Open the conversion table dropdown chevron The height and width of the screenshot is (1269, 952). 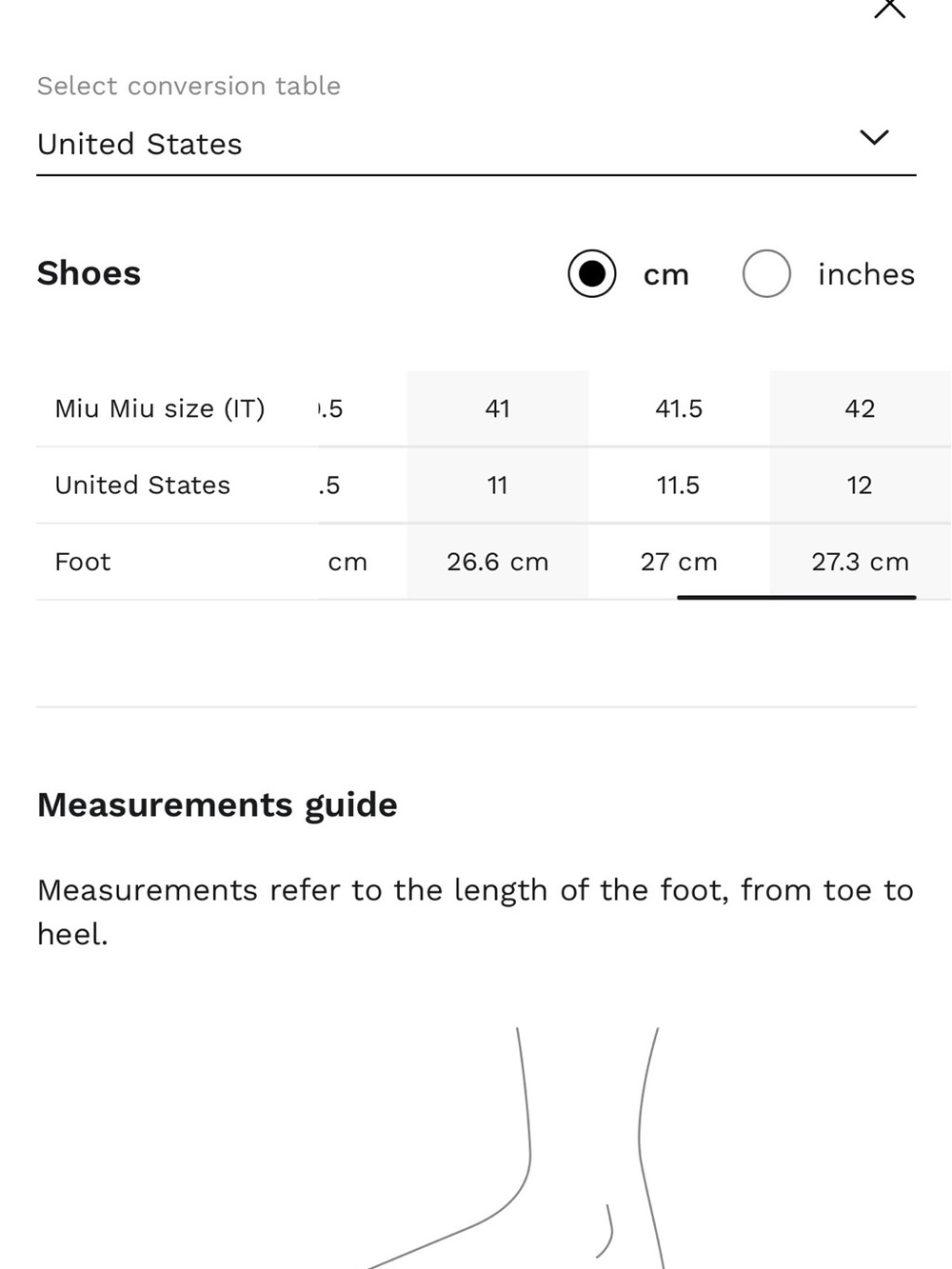(874, 137)
